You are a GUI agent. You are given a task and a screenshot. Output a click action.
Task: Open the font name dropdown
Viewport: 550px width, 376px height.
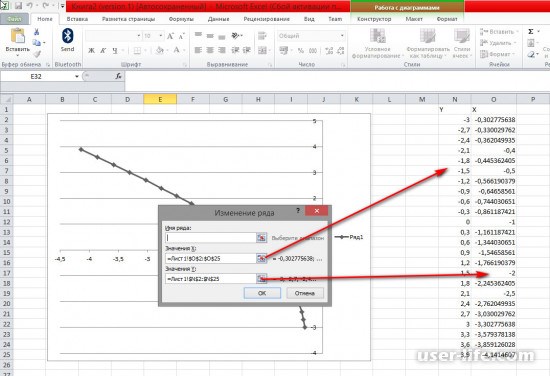[139, 36]
